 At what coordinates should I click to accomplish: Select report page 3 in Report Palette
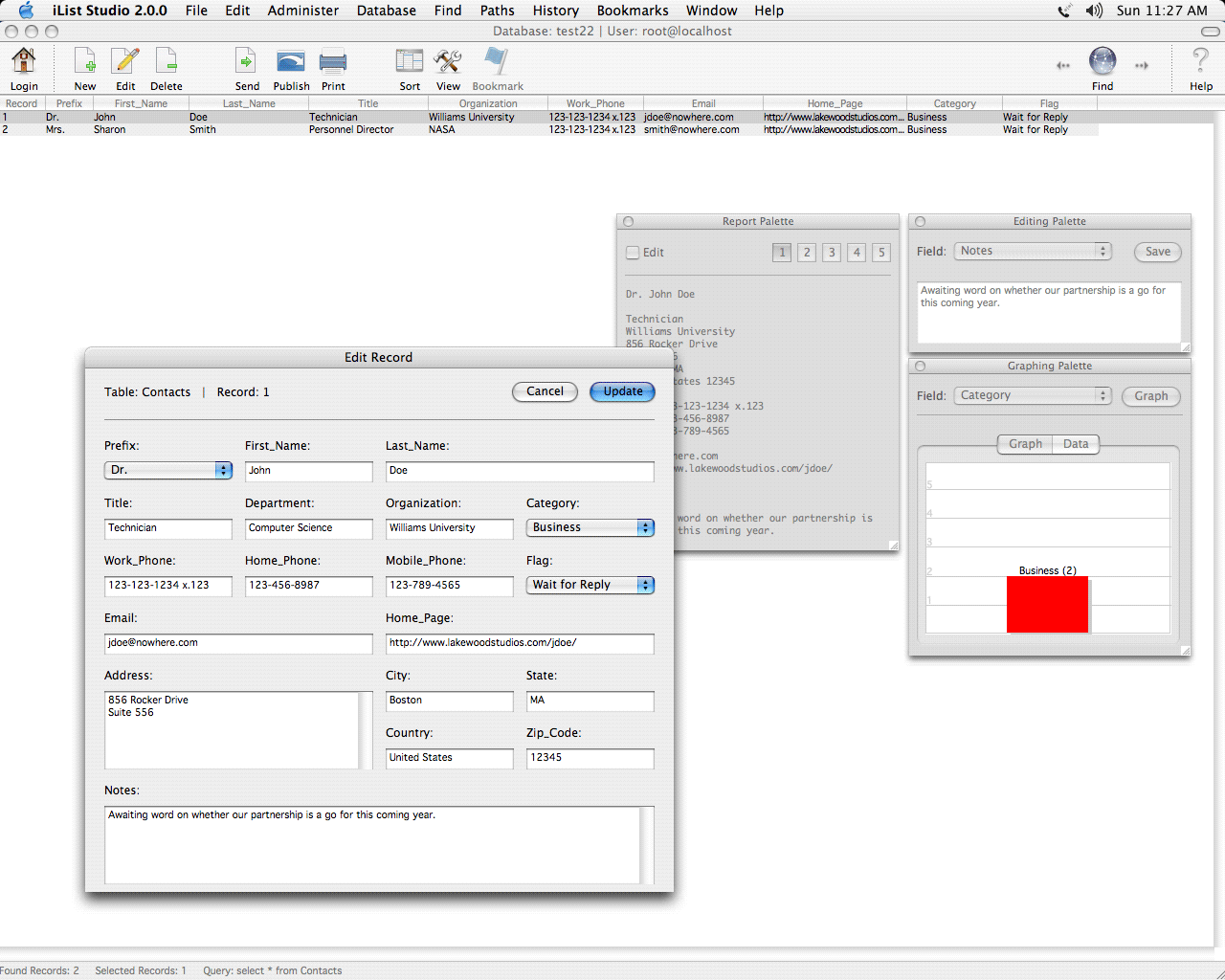click(x=832, y=253)
